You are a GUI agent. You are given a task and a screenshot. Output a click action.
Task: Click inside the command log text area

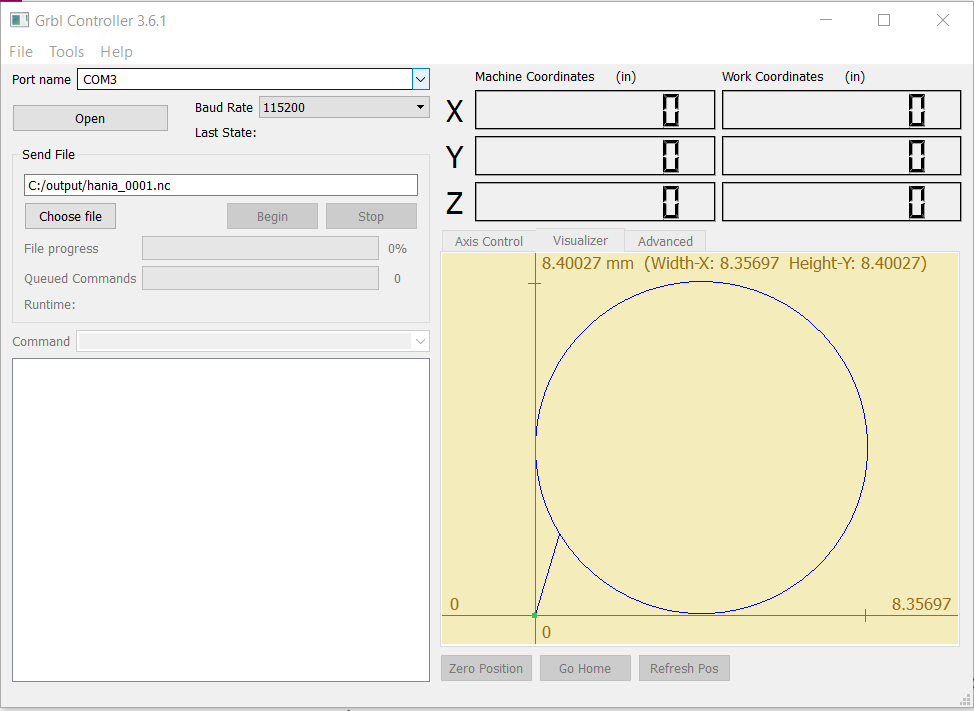coord(220,520)
